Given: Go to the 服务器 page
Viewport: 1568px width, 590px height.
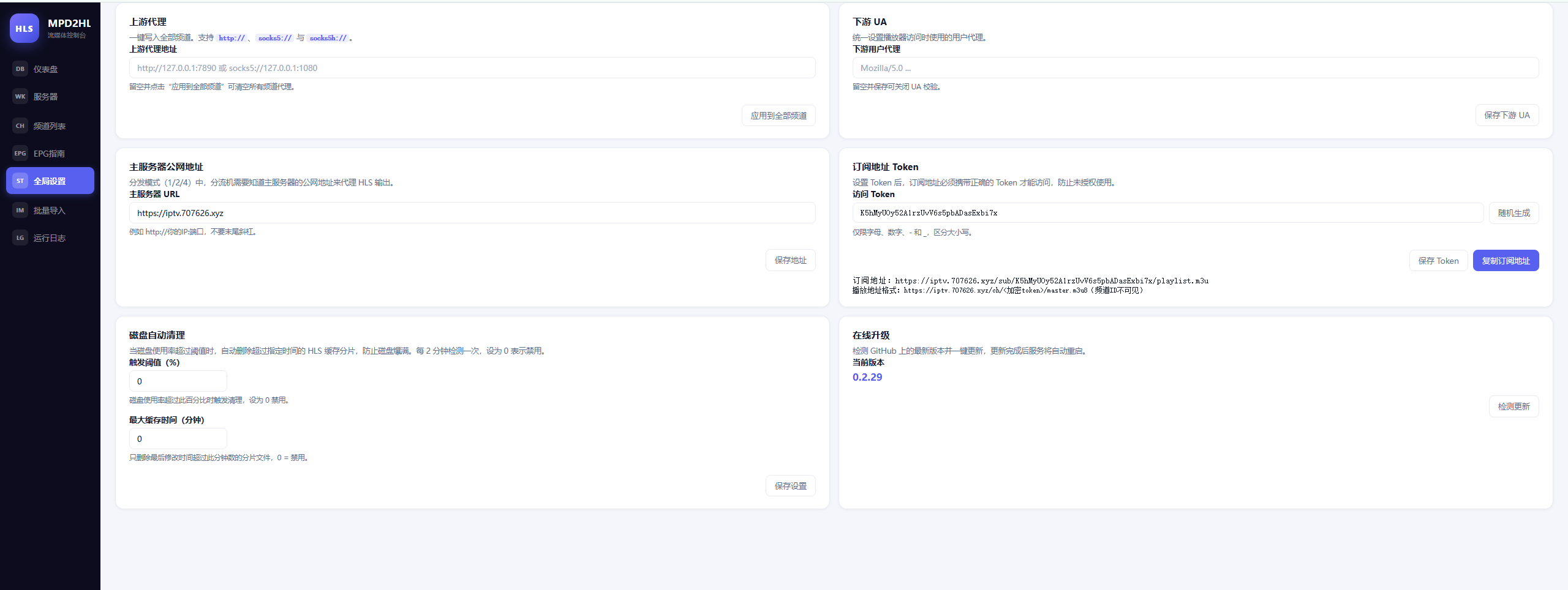Looking at the screenshot, I should click(x=50, y=97).
